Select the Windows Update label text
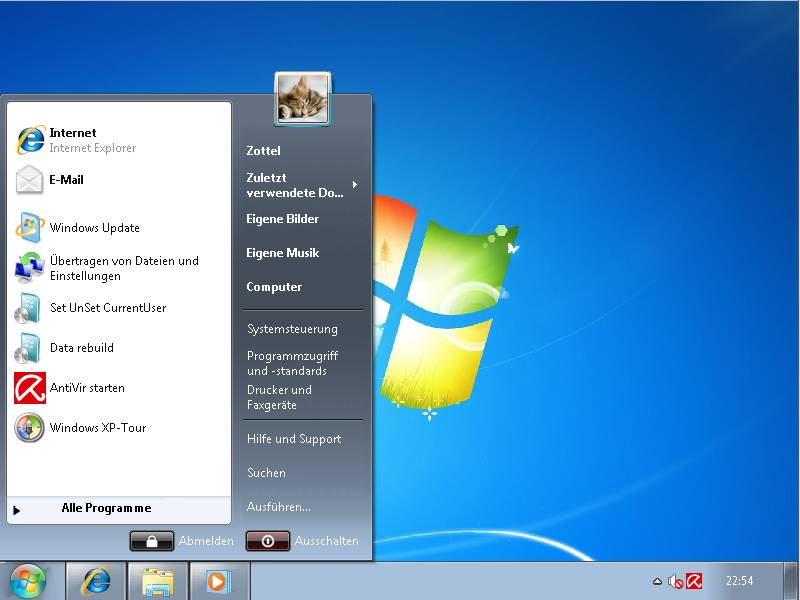This screenshot has height=600, width=800. (x=94, y=228)
